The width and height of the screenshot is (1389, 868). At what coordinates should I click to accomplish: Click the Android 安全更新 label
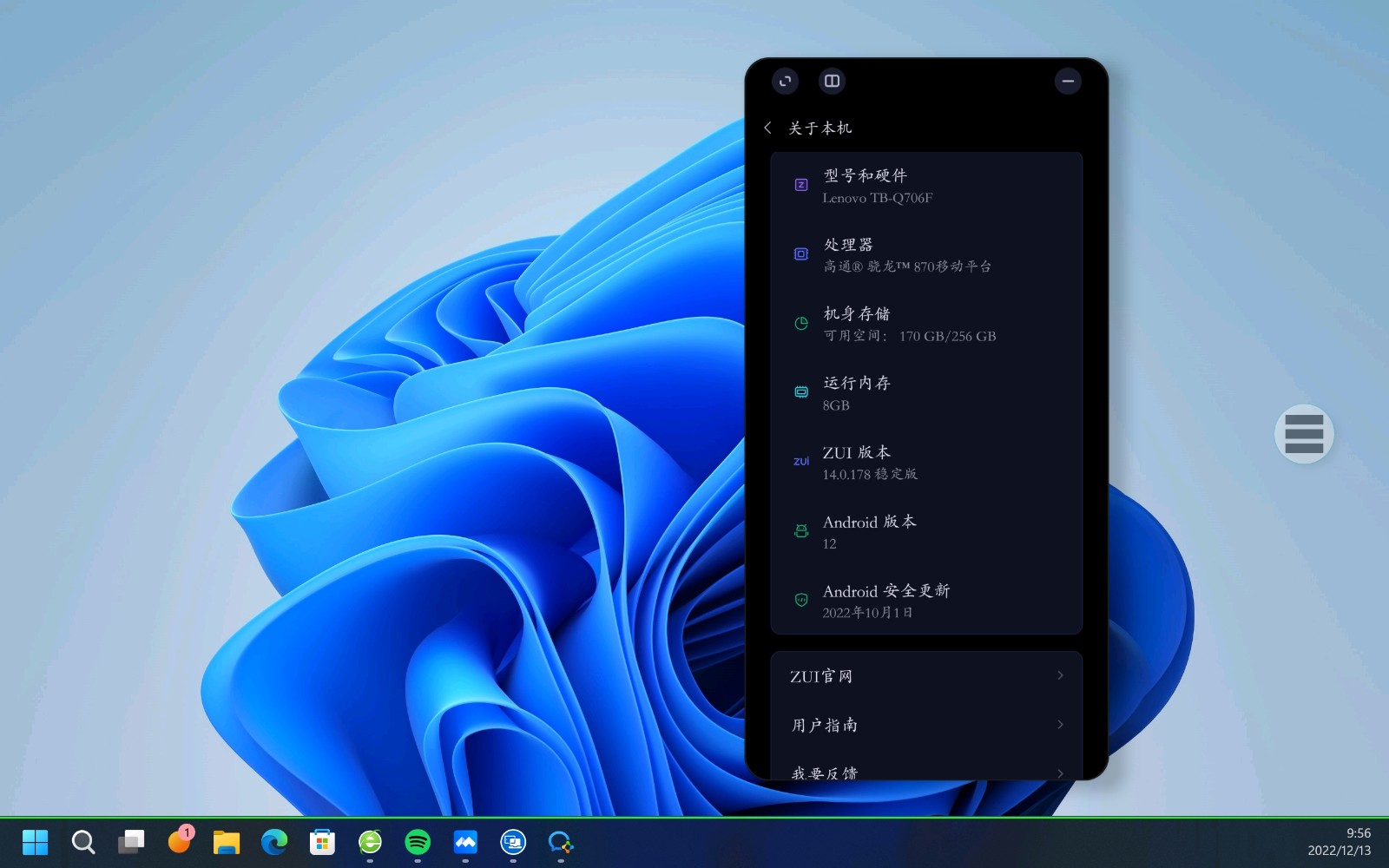click(x=886, y=591)
